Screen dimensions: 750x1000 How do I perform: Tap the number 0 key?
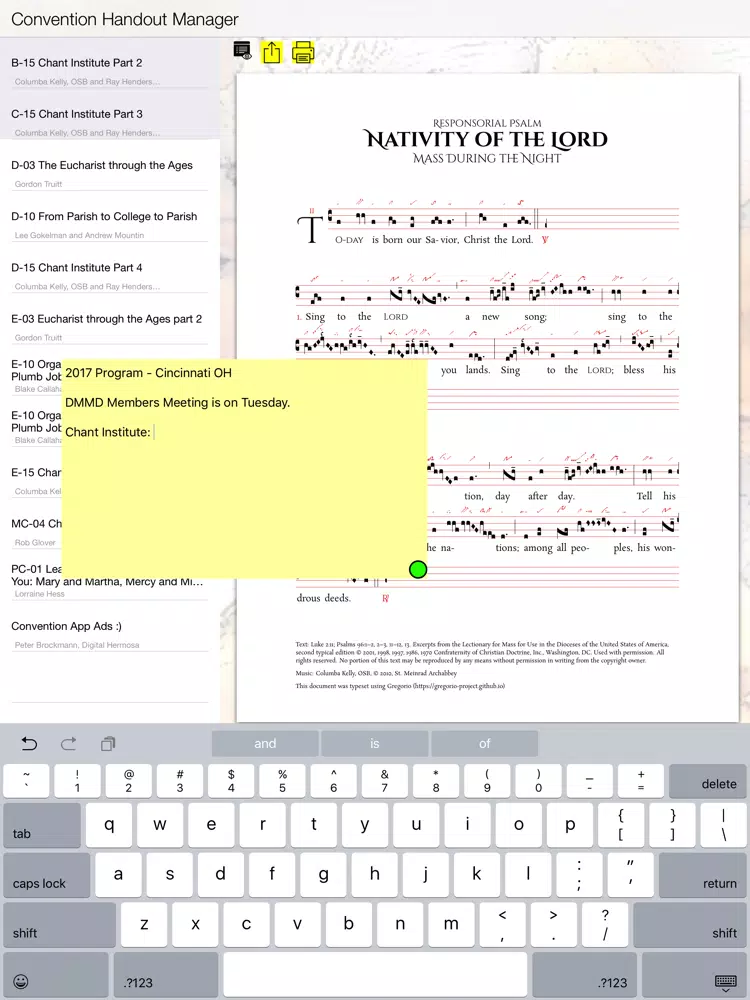point(538,781)
